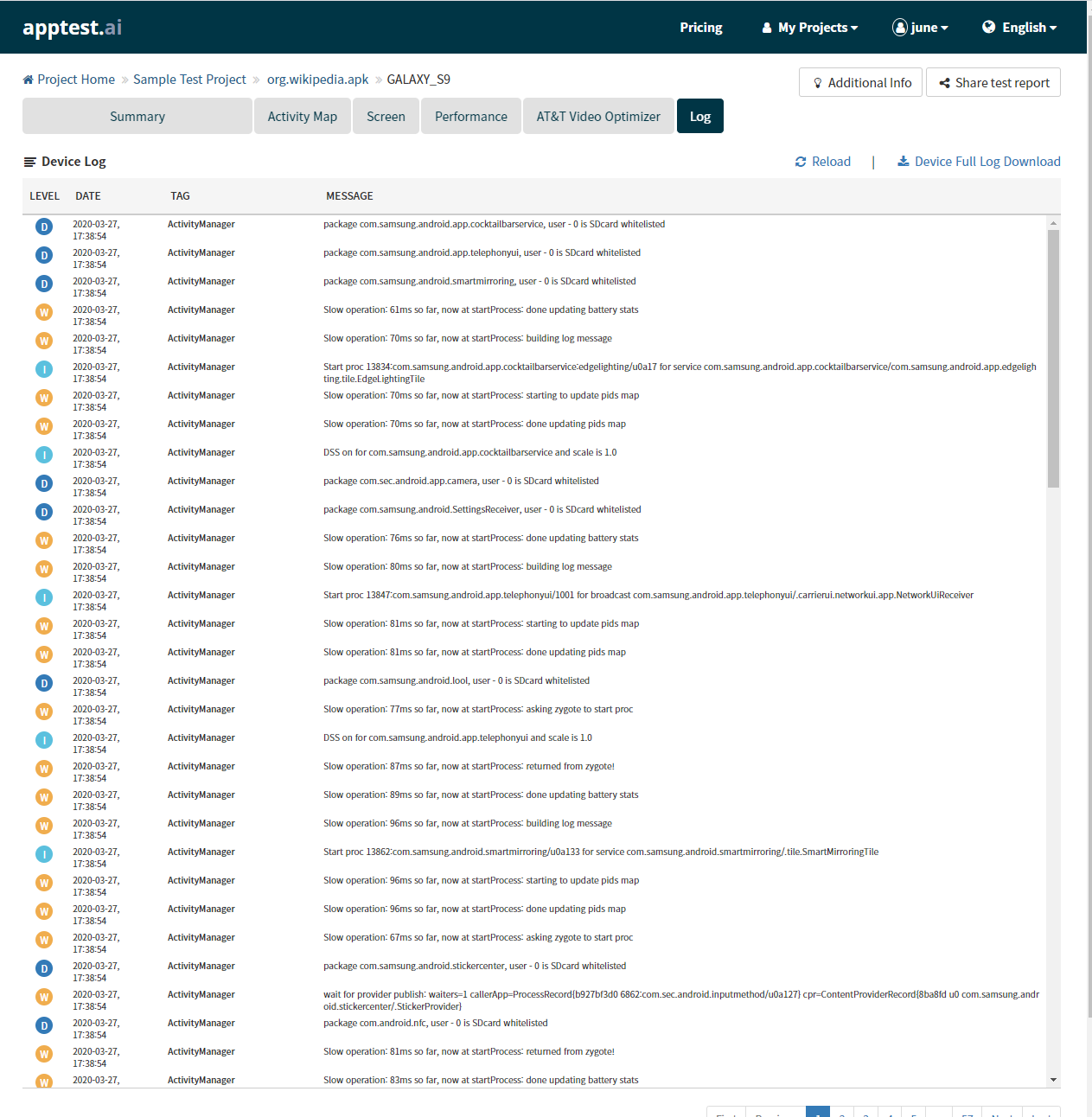Click the user icon beside My Projects
Screen dimensions: 1092x1117
point(767,28)
